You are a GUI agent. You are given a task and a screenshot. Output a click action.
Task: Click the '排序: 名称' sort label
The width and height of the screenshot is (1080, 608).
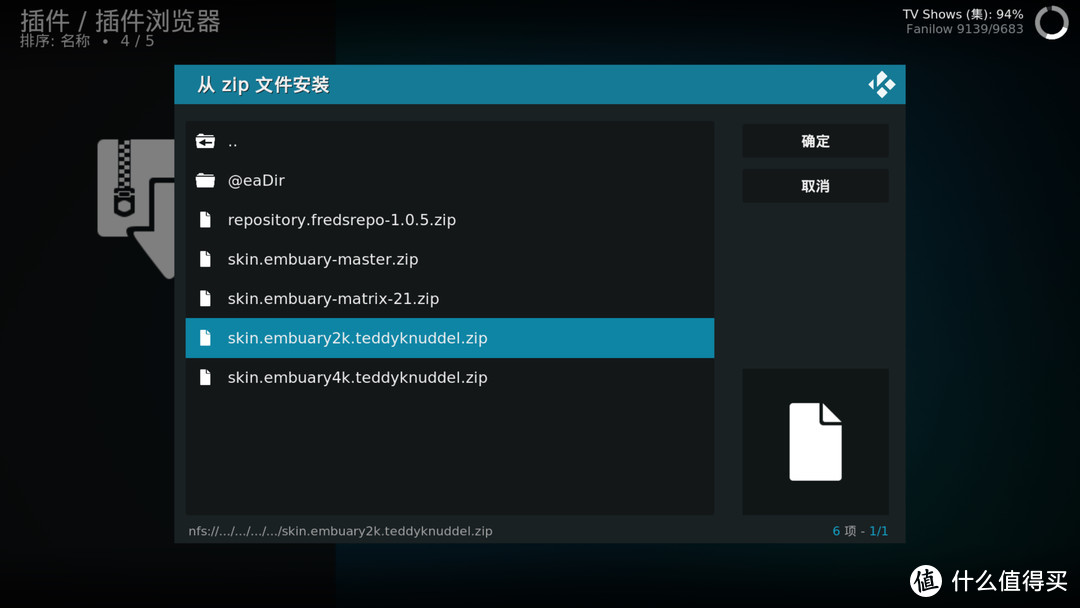tap(55, 41)
